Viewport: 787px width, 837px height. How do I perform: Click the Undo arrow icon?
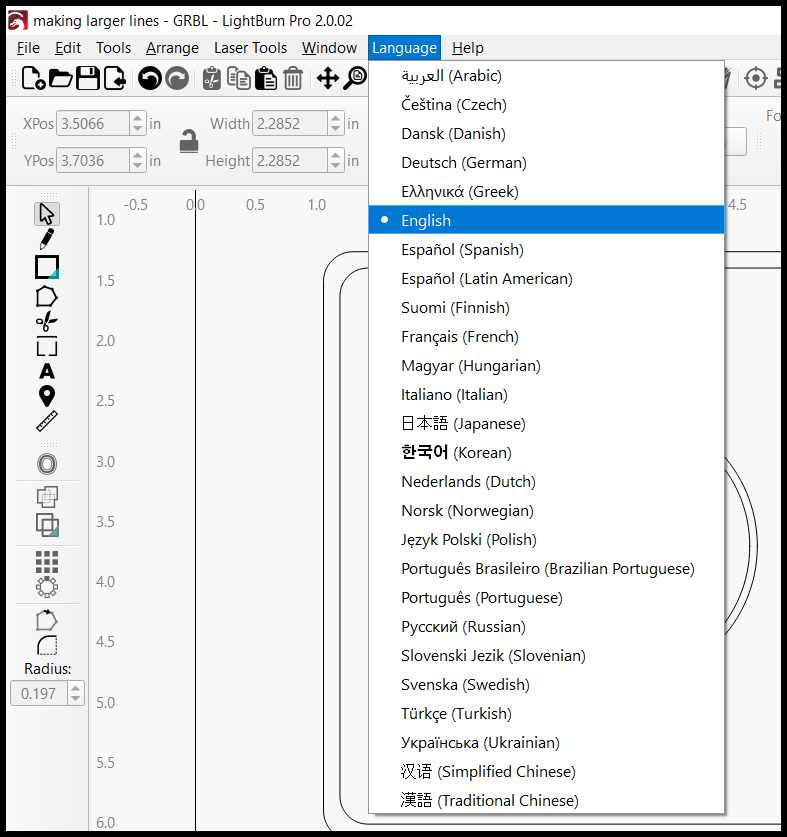coord(150,78)
